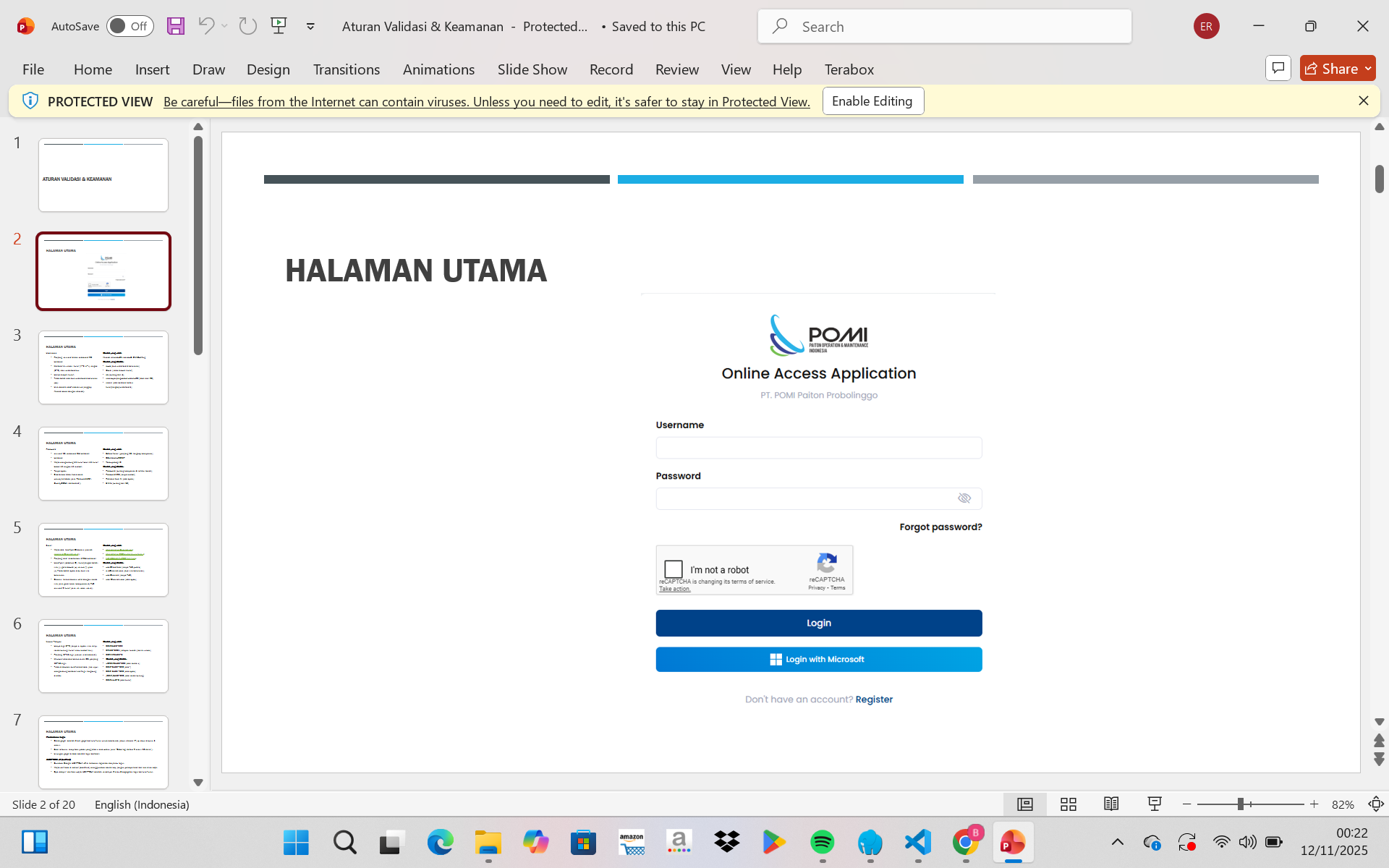Click English (Indonesia) language indicator
Screen dimensions: 1389x868
tap(142, 804)
